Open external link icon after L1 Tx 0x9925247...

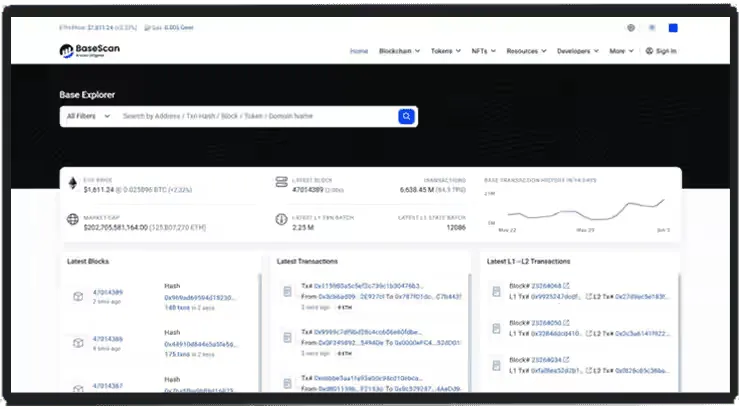(589, 297)
